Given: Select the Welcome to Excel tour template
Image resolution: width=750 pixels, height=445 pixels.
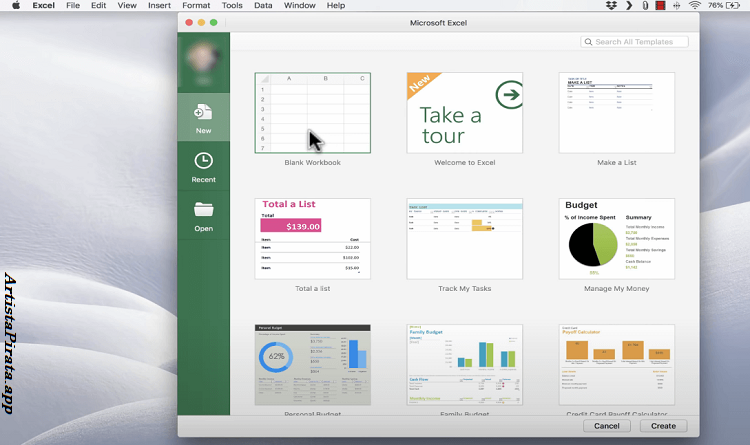Looking at the screenshot, I should [x=464, y=113].
